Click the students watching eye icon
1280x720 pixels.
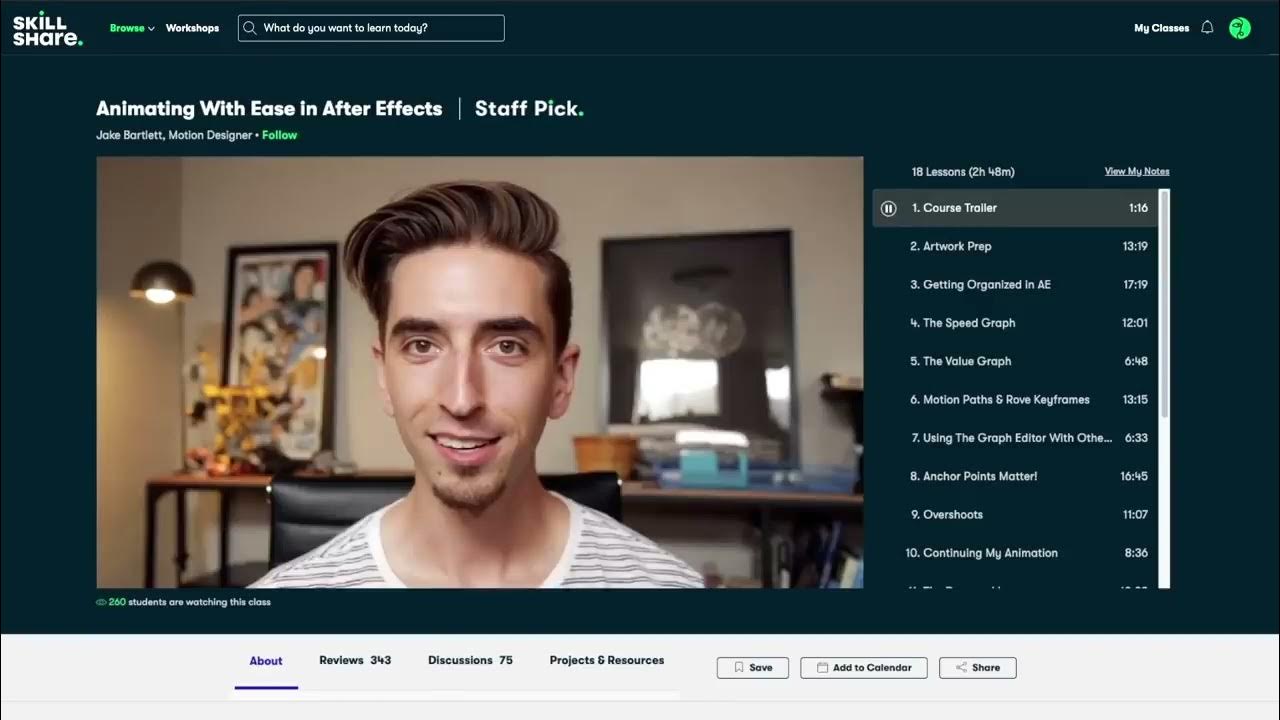point(101,602)
